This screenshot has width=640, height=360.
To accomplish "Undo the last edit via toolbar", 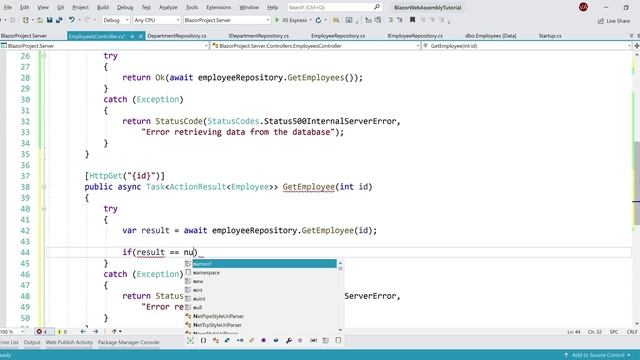I will (72, 20).
